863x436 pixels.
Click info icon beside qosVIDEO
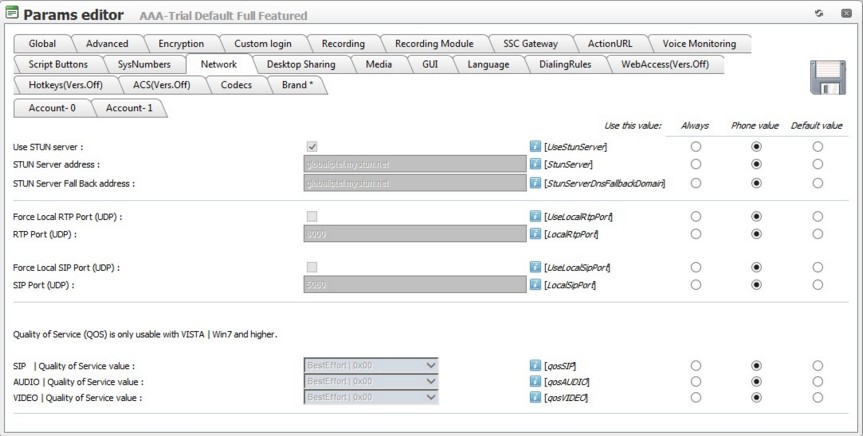535,398
